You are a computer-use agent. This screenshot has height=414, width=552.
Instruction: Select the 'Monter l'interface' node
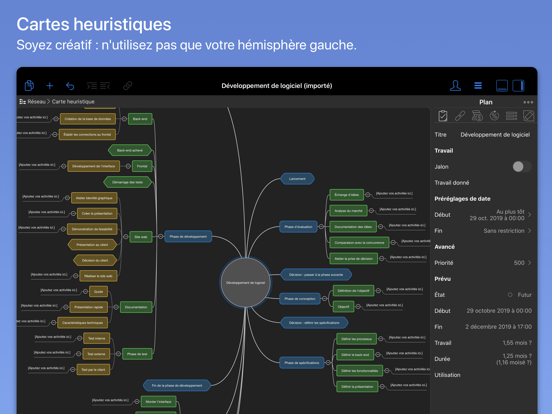click(158, 402)
